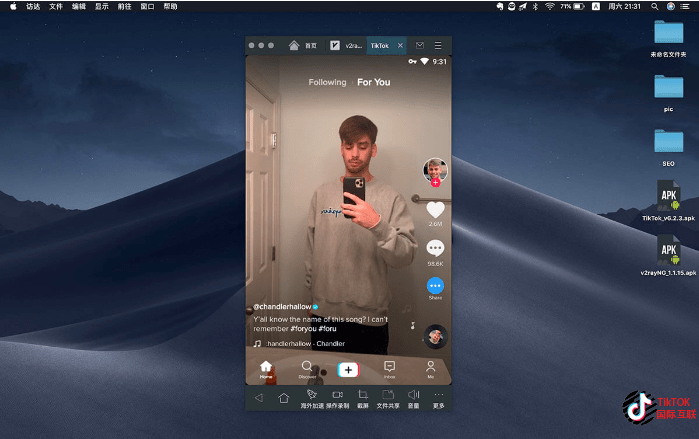Open the 访达 Finder menu

tap(33, 6)
